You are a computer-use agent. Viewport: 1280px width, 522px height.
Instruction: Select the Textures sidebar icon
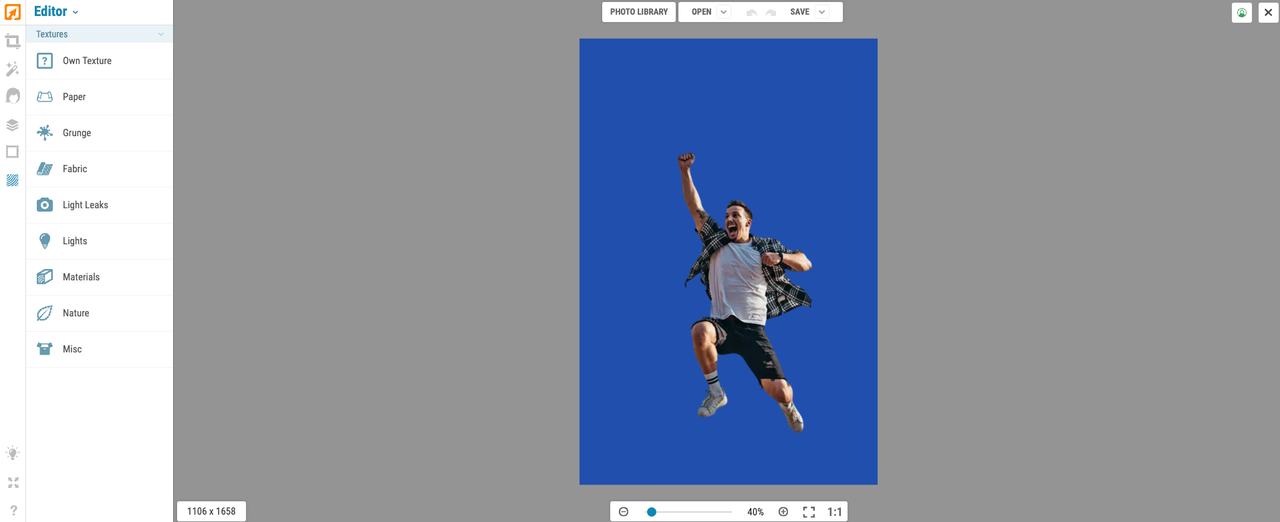click(x=12, y=180)
